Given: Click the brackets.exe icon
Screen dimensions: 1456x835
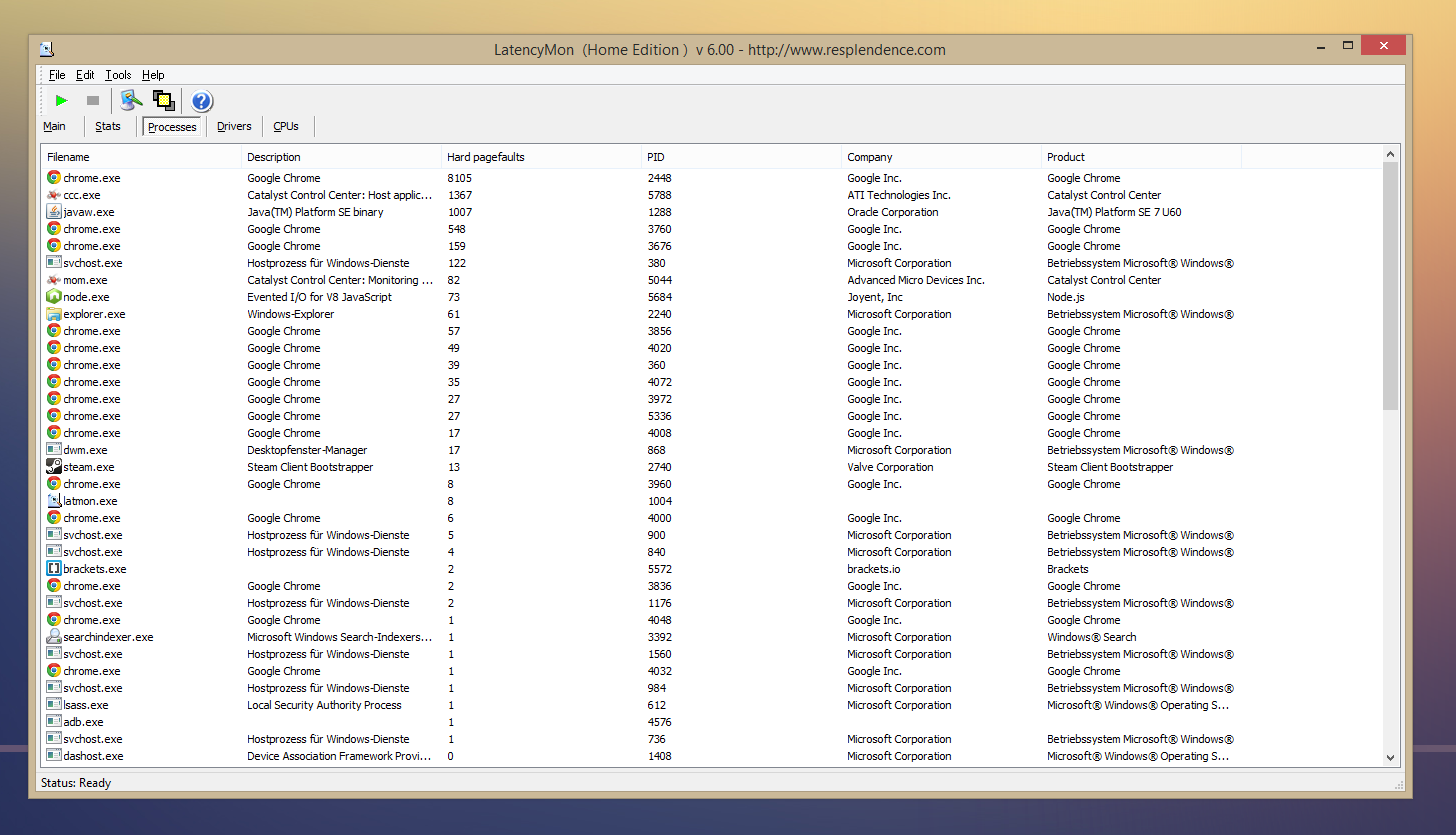Looking at the screenshot, I should click(x=54, y=569).
